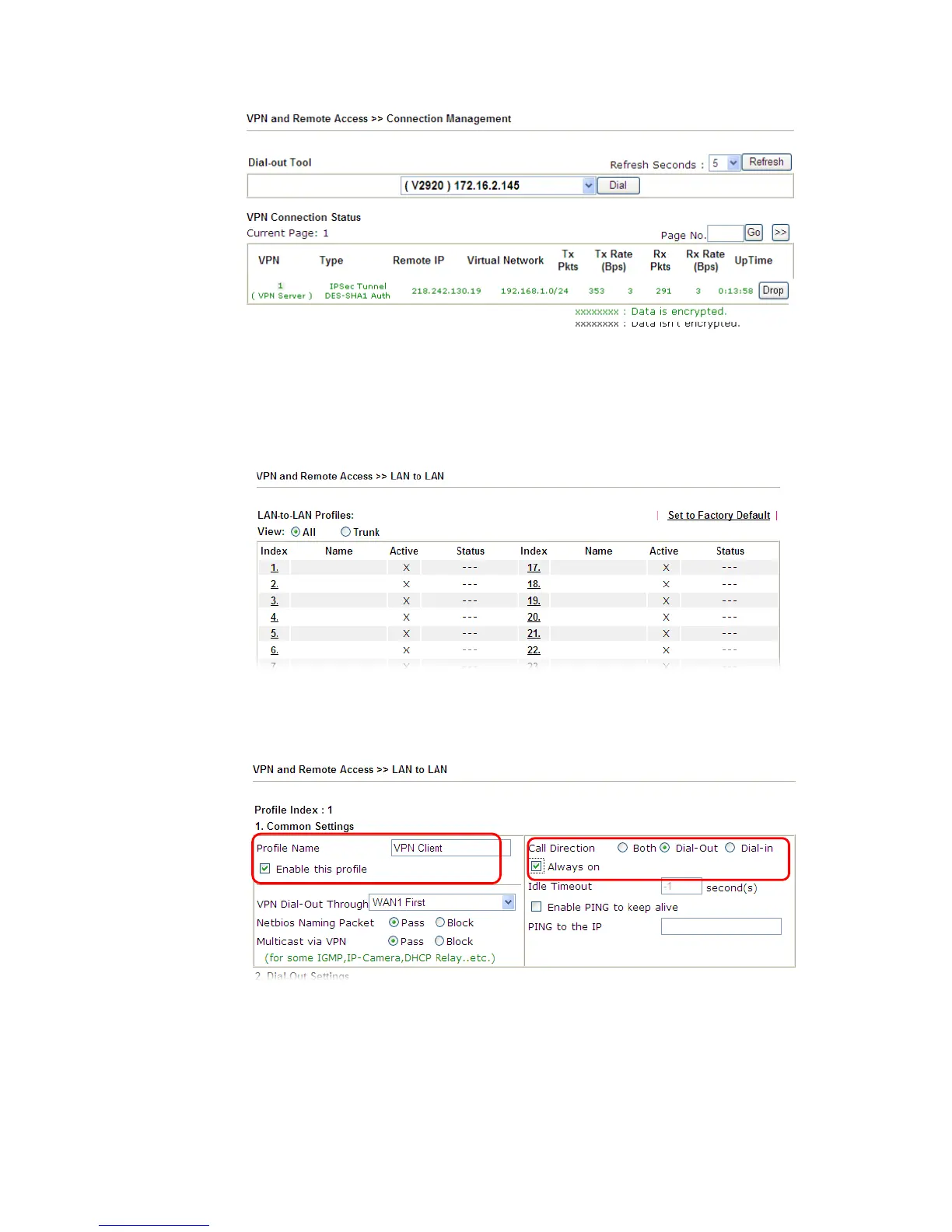Viewport: 952px width, 1232px height.
Task: Enable PING to keep alive checkbox
Action: click(537, 907)
